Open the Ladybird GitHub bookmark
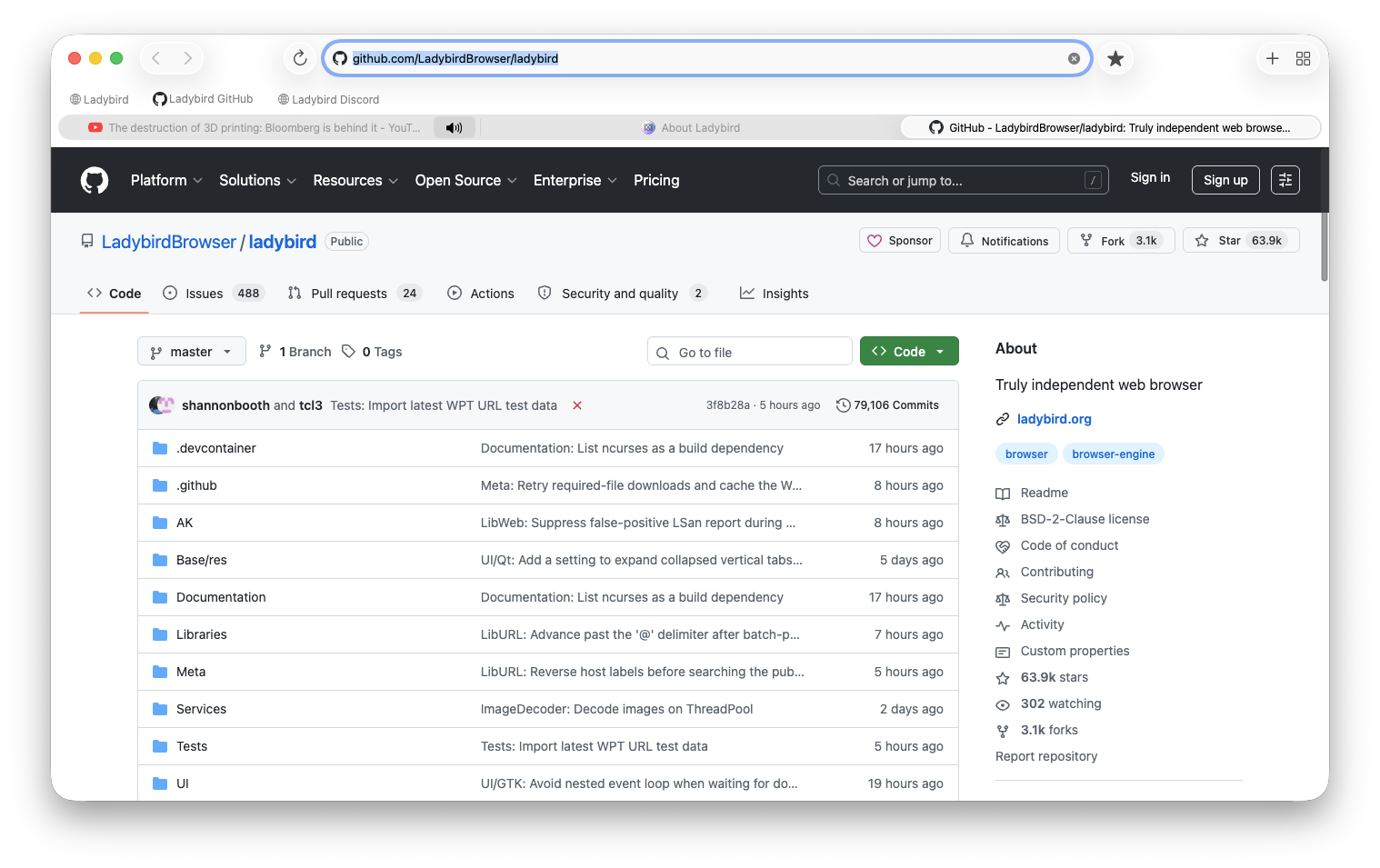The height and width of the screenshot is (868, 1380). pos(203,99)
